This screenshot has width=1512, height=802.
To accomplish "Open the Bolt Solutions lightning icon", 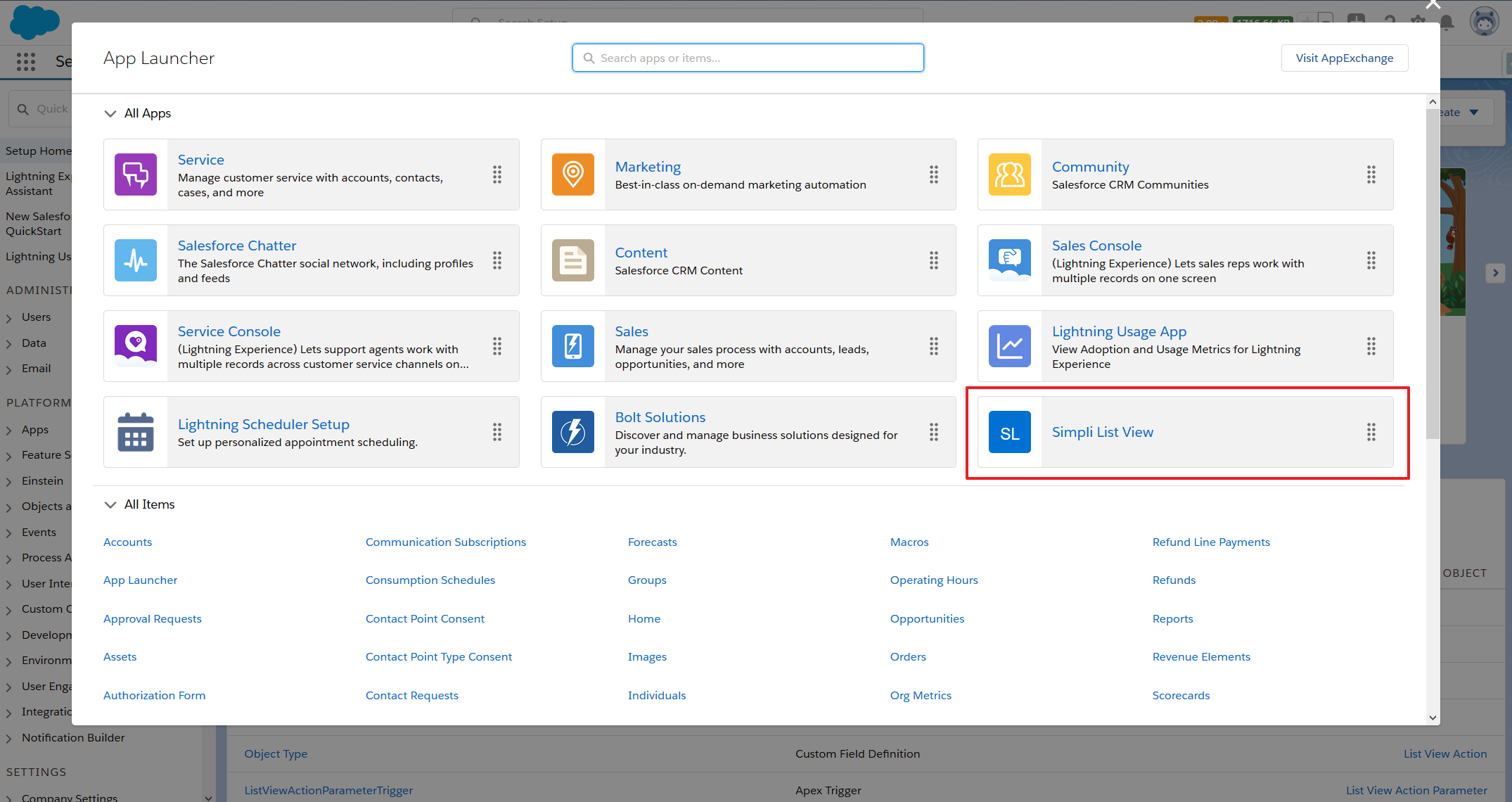I will coord(573,432).
